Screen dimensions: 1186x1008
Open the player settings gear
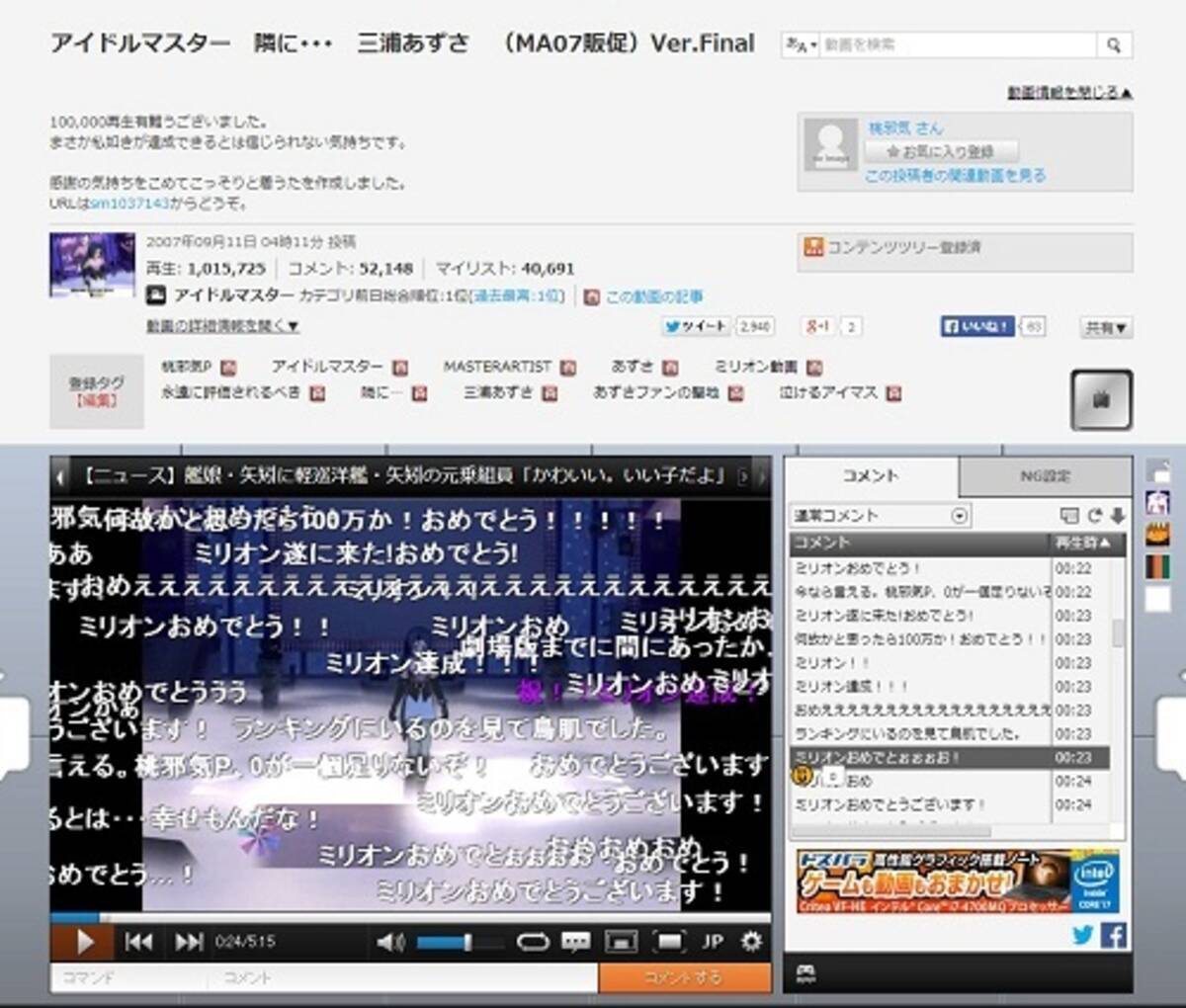pos(751,942)
